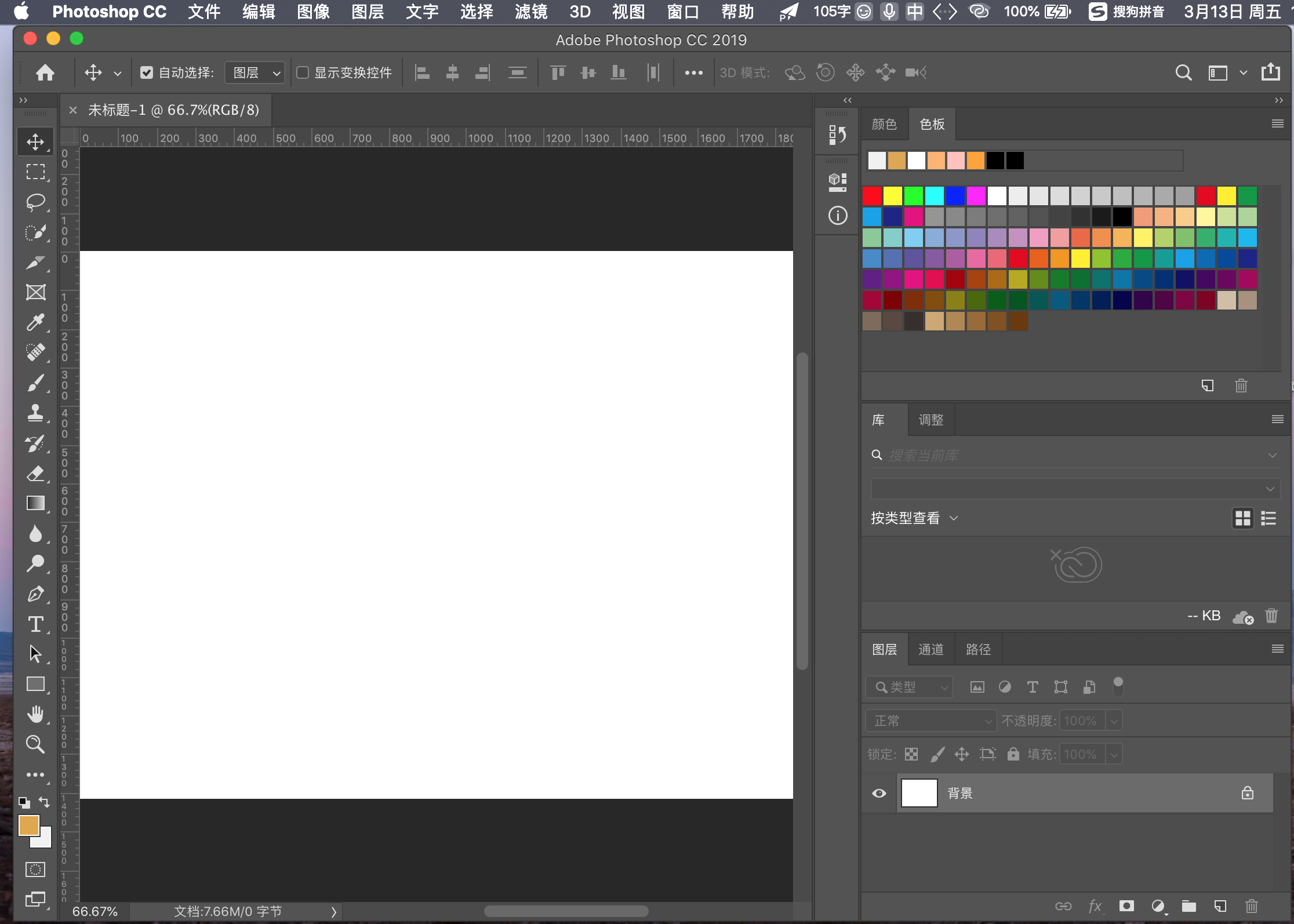Uncheck the 自动选择 checkbox
Image resolution: width=1294 pixels, height=924 pixels.
coord(147,72)
